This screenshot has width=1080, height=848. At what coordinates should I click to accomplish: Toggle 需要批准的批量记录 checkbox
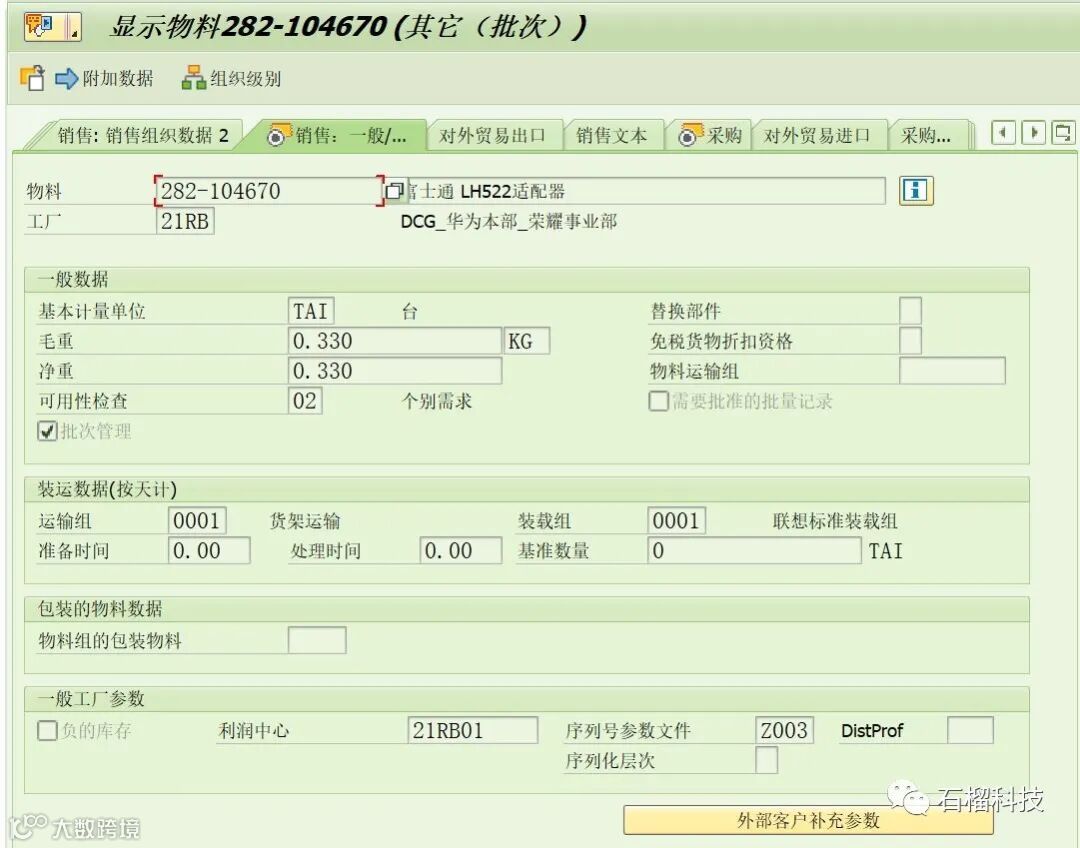(x=658, y=401)
